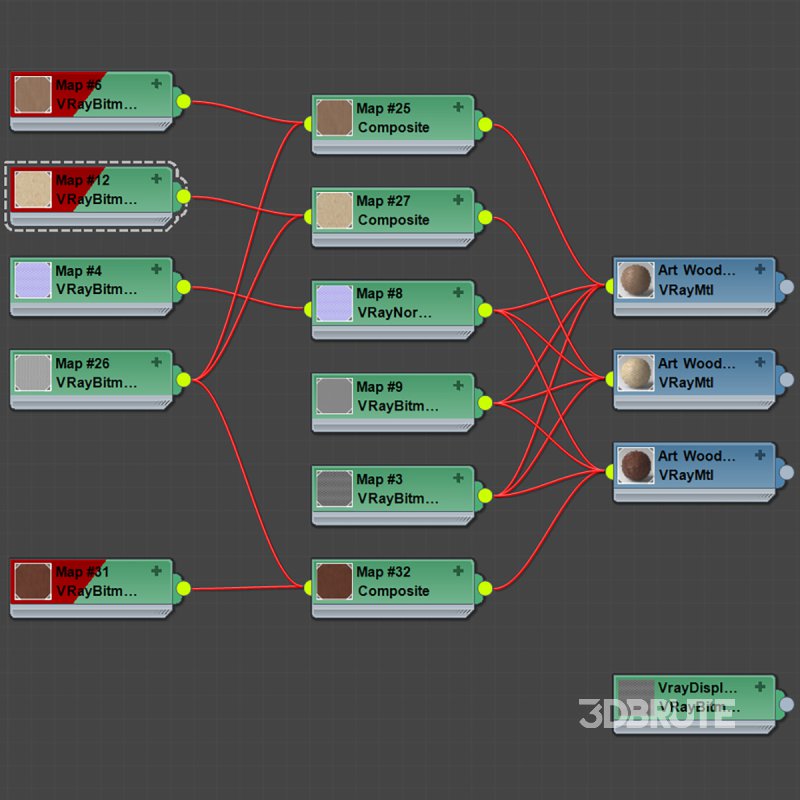
Task: Click the dark reddish-brown Art Wood sphere preview
Action: point(635,466)
